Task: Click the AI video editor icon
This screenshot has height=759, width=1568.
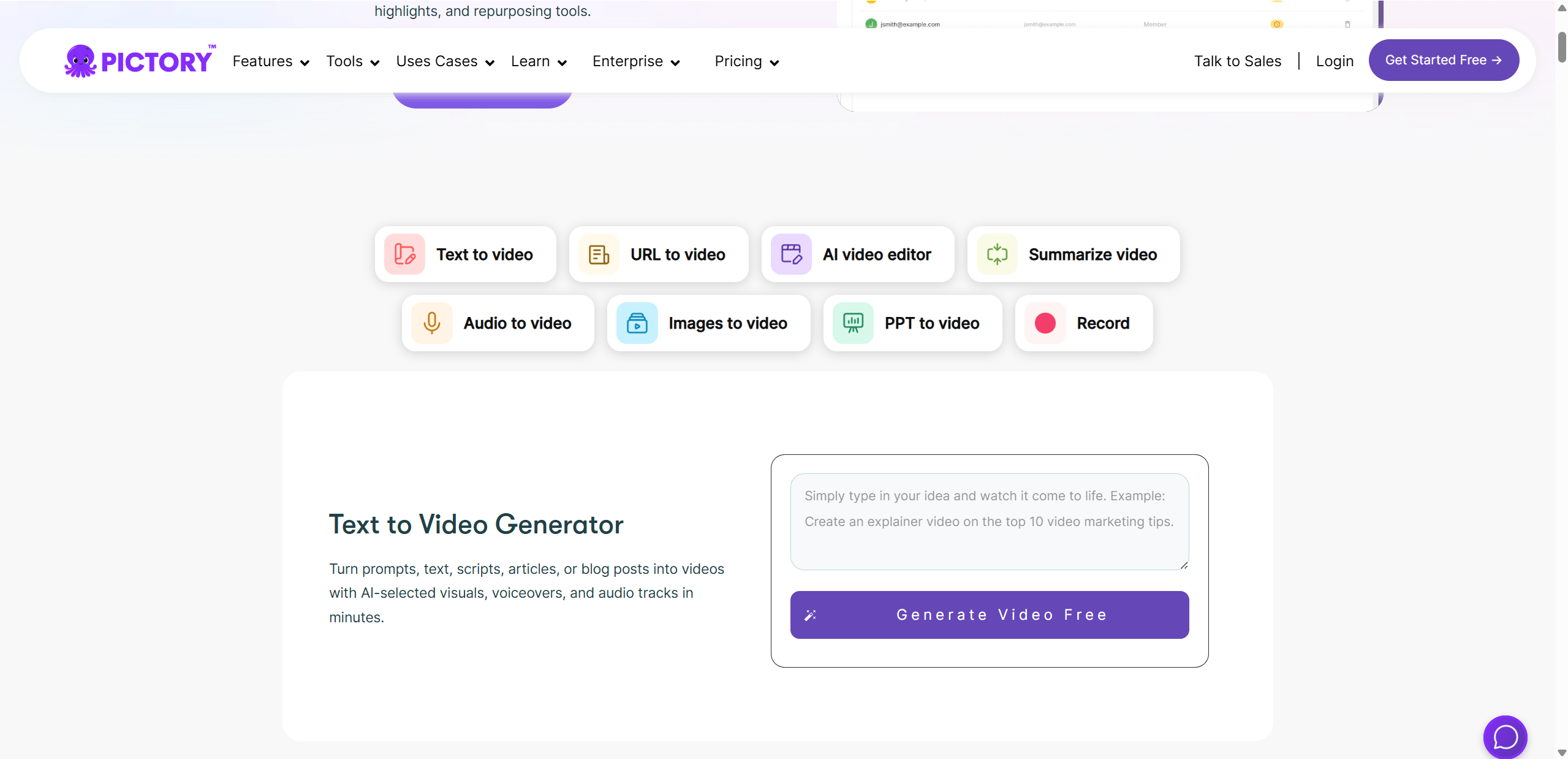Action: tap(791, 254)
